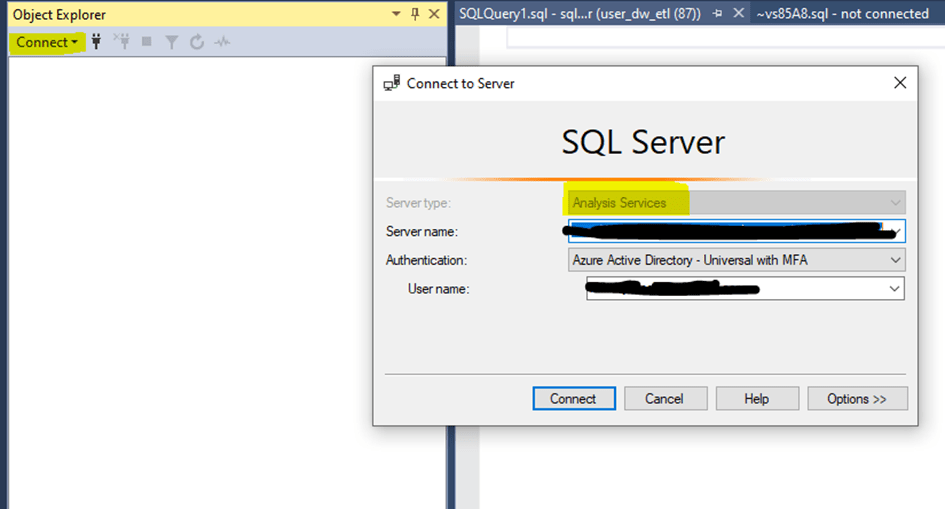Toggle the Object Explorer auto-hide pin
The width and height of the screenshot is (945, 509).
point(415,14)
